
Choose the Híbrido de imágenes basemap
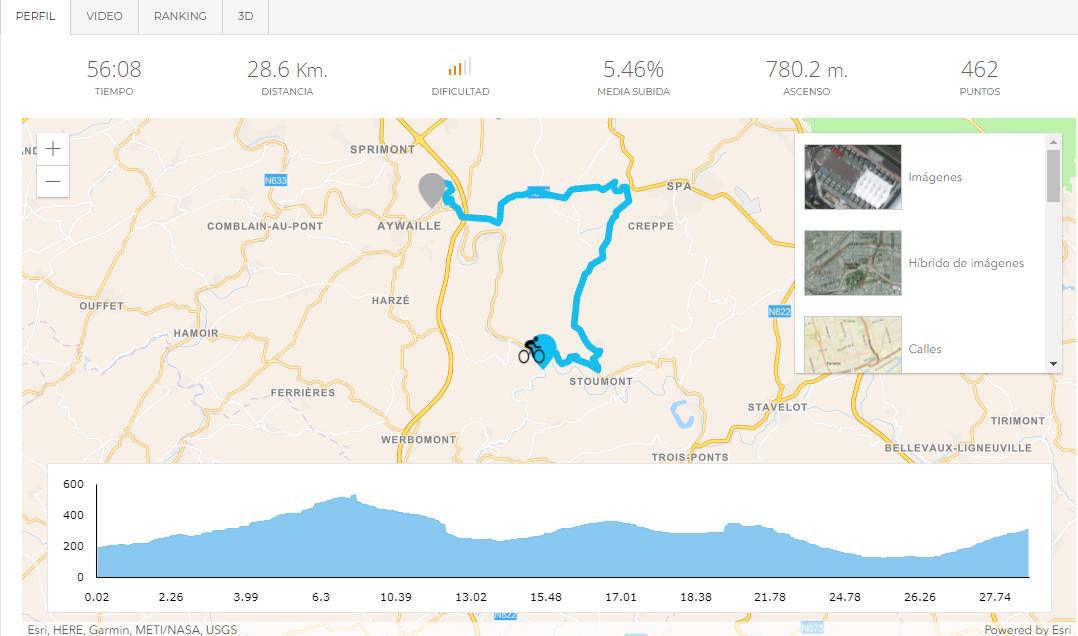tap(852, 263)
